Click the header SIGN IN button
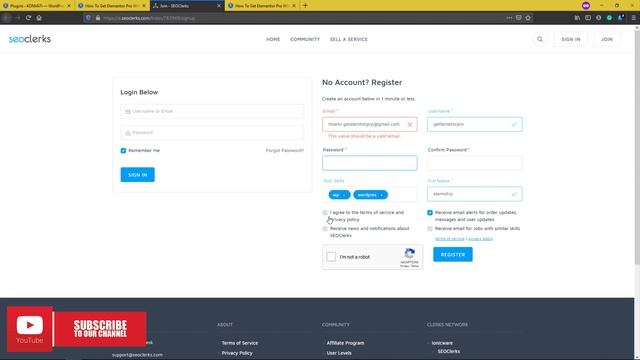Viewport: 640px width, 360px height. click(571, 39)
